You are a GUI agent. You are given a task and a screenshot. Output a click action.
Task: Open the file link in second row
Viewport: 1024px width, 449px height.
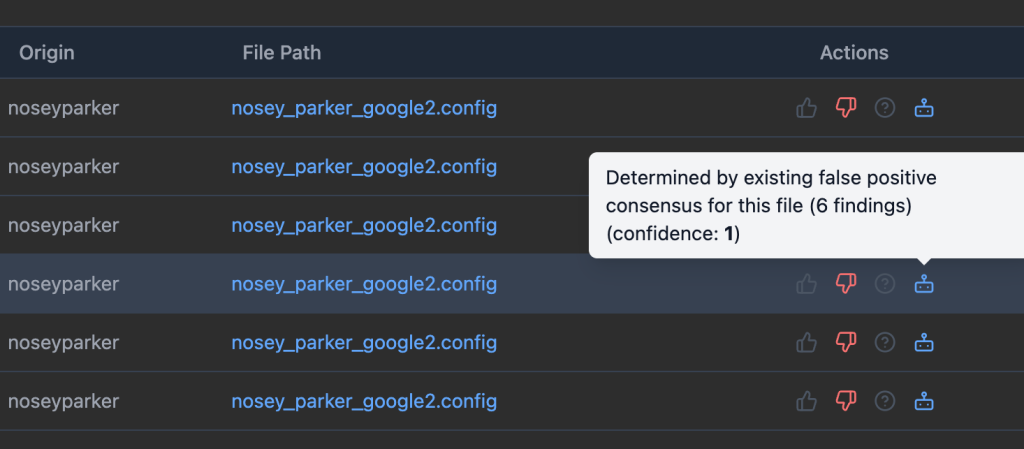tap(364, 166)
